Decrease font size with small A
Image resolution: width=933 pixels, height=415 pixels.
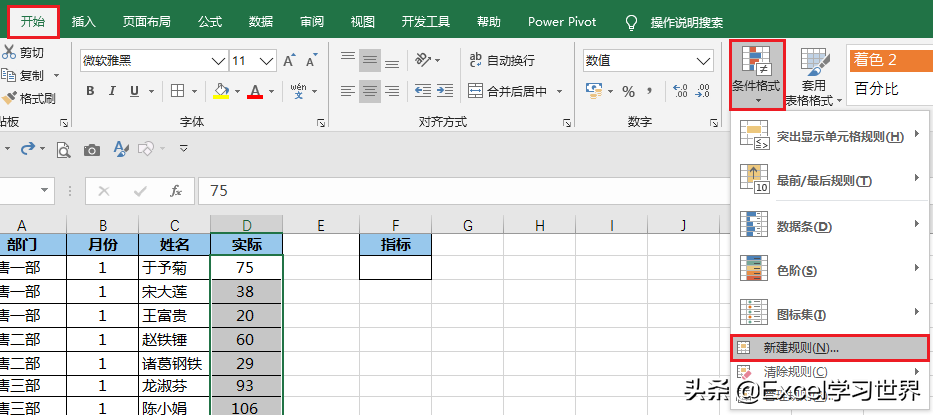(311, 61)
